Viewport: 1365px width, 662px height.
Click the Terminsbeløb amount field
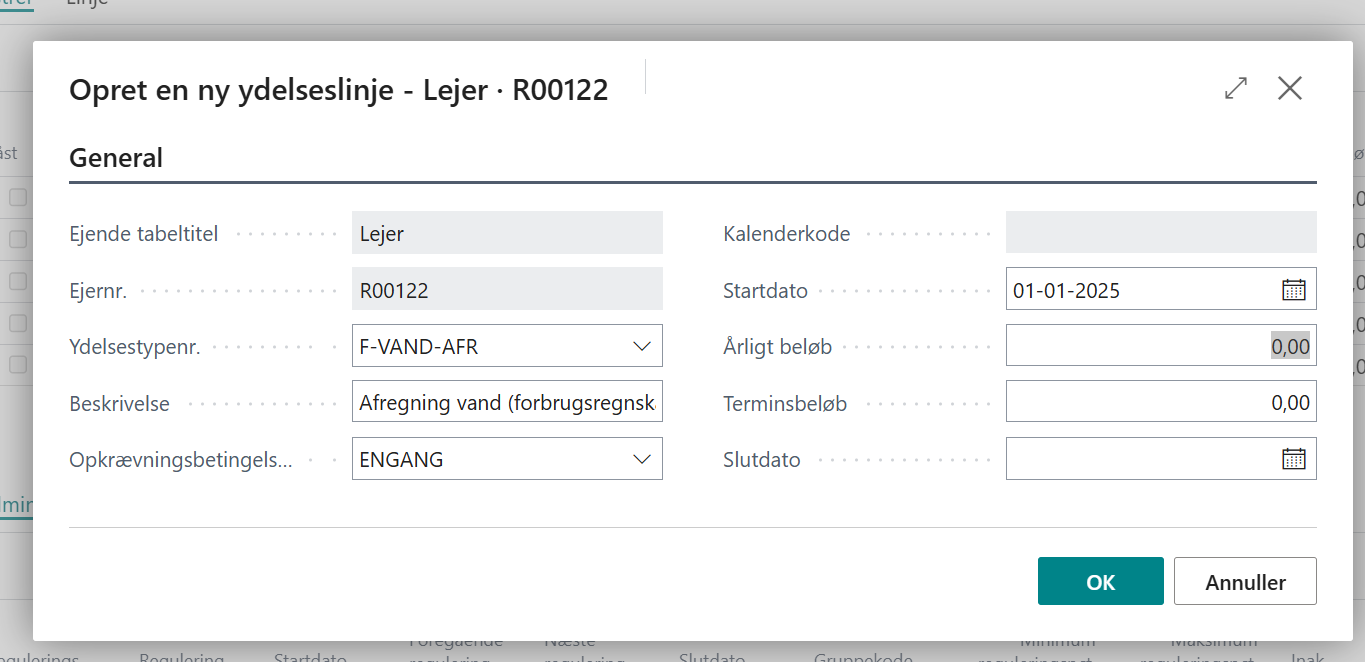coord(1160,403)
